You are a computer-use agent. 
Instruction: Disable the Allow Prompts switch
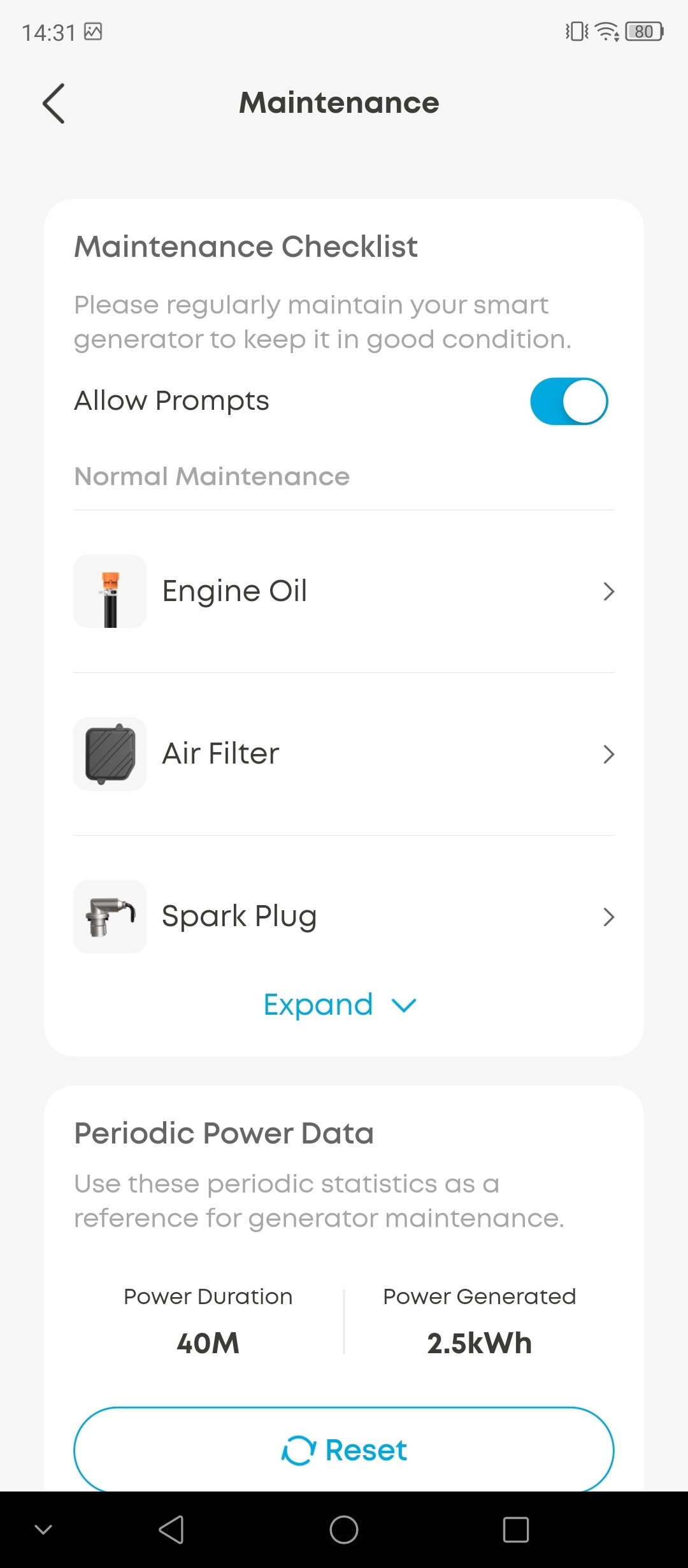point(569,402)
